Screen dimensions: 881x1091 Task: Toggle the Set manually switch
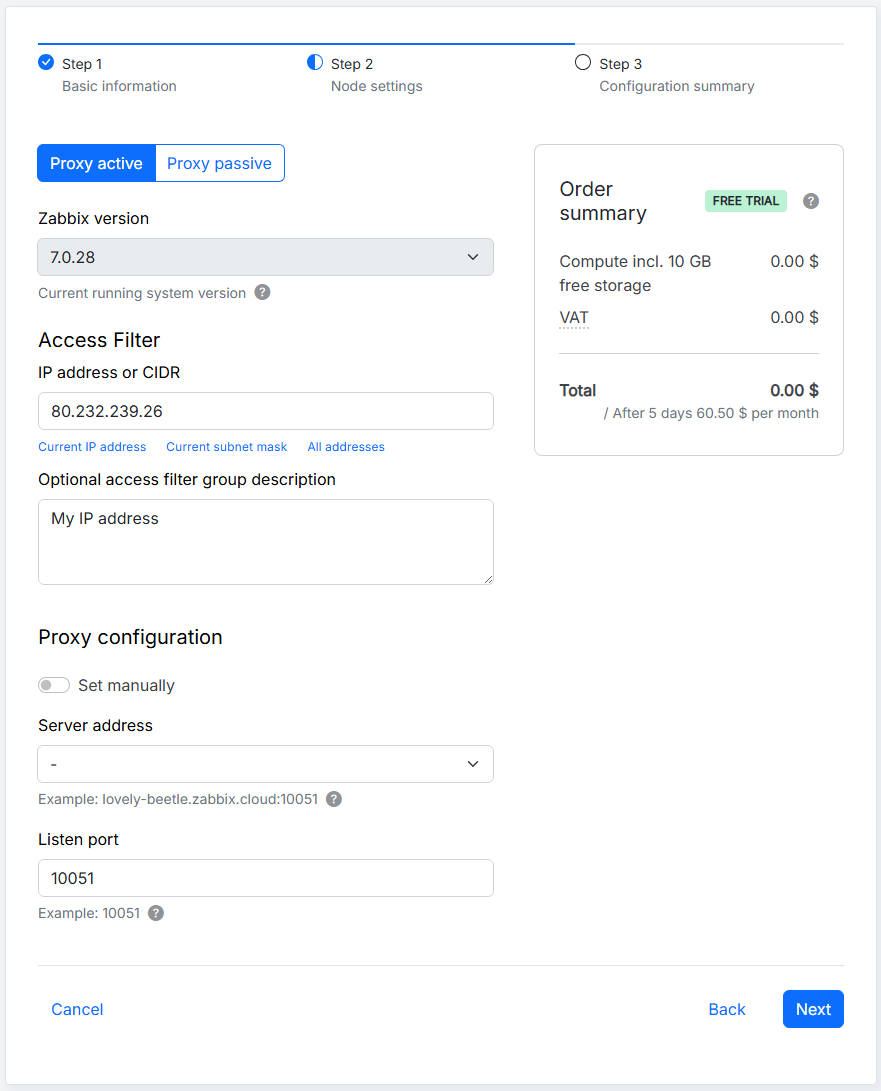(54, 685)
